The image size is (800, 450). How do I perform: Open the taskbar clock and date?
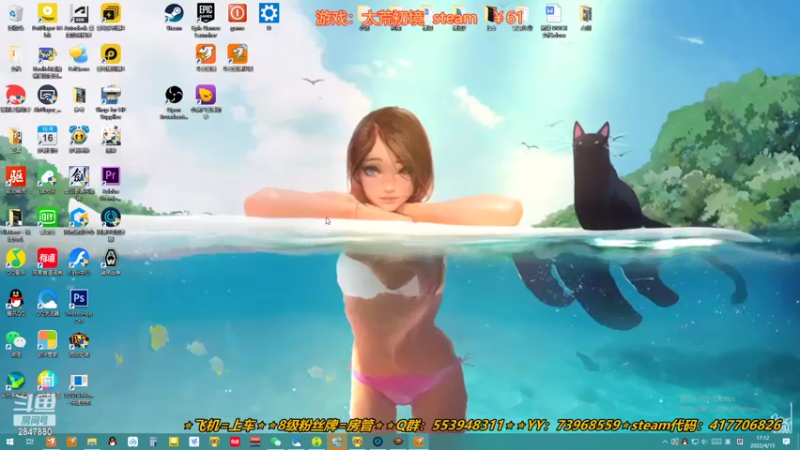coord(762,442)
